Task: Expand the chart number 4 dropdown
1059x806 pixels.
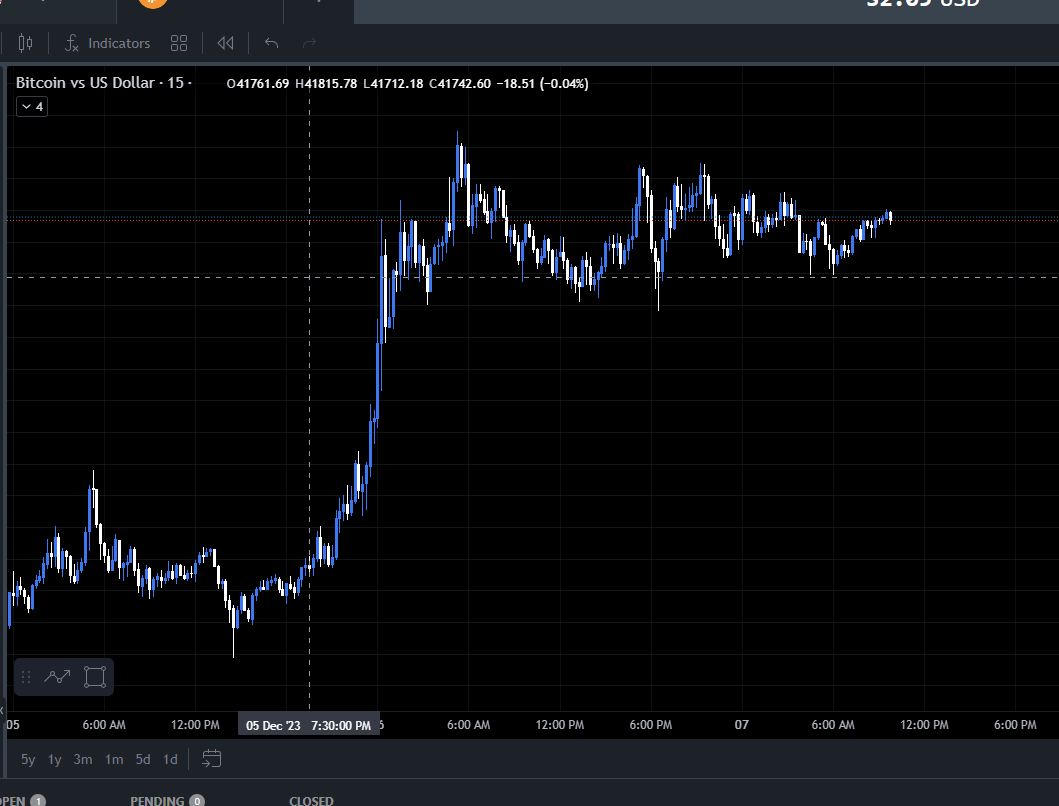Action: 31,106
